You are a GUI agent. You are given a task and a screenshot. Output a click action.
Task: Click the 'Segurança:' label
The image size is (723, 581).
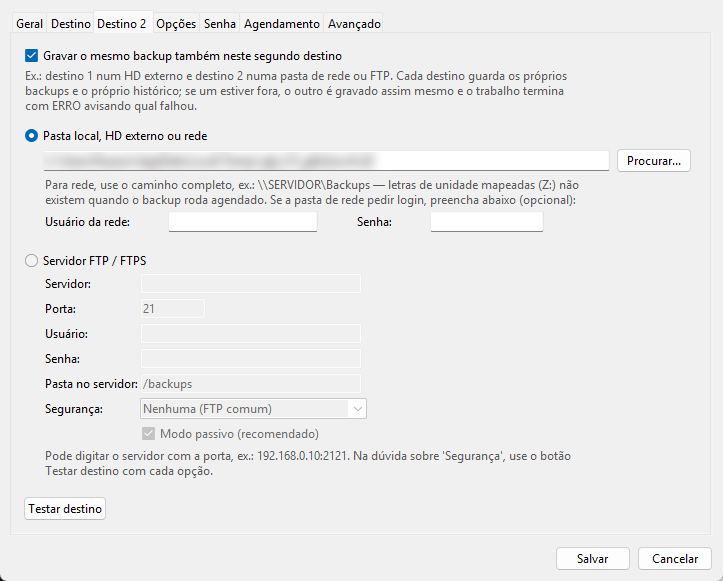point(74,409)
